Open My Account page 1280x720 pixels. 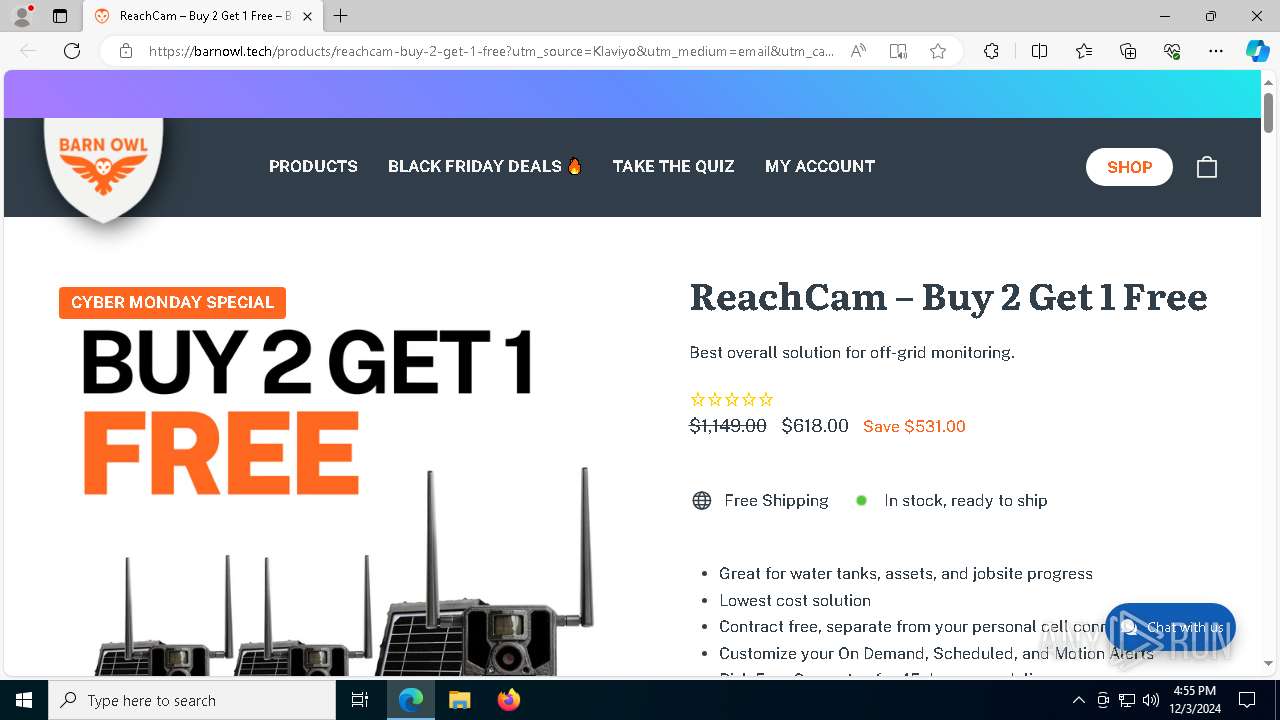[x=820, y=166]
